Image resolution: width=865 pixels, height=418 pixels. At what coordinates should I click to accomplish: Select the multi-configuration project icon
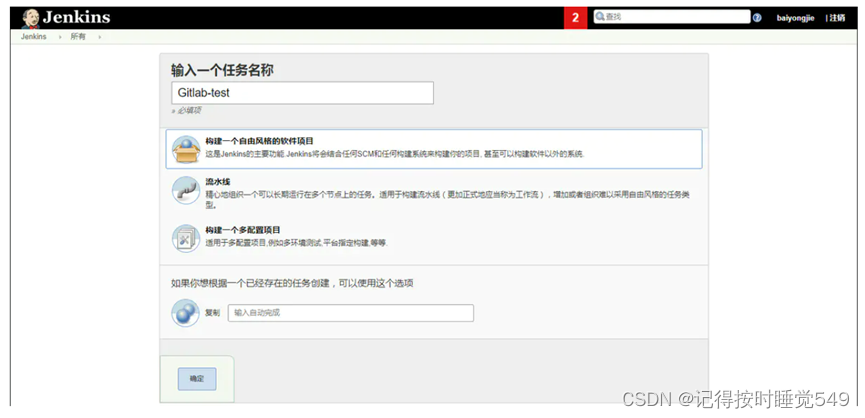click(x=186, y=238)
